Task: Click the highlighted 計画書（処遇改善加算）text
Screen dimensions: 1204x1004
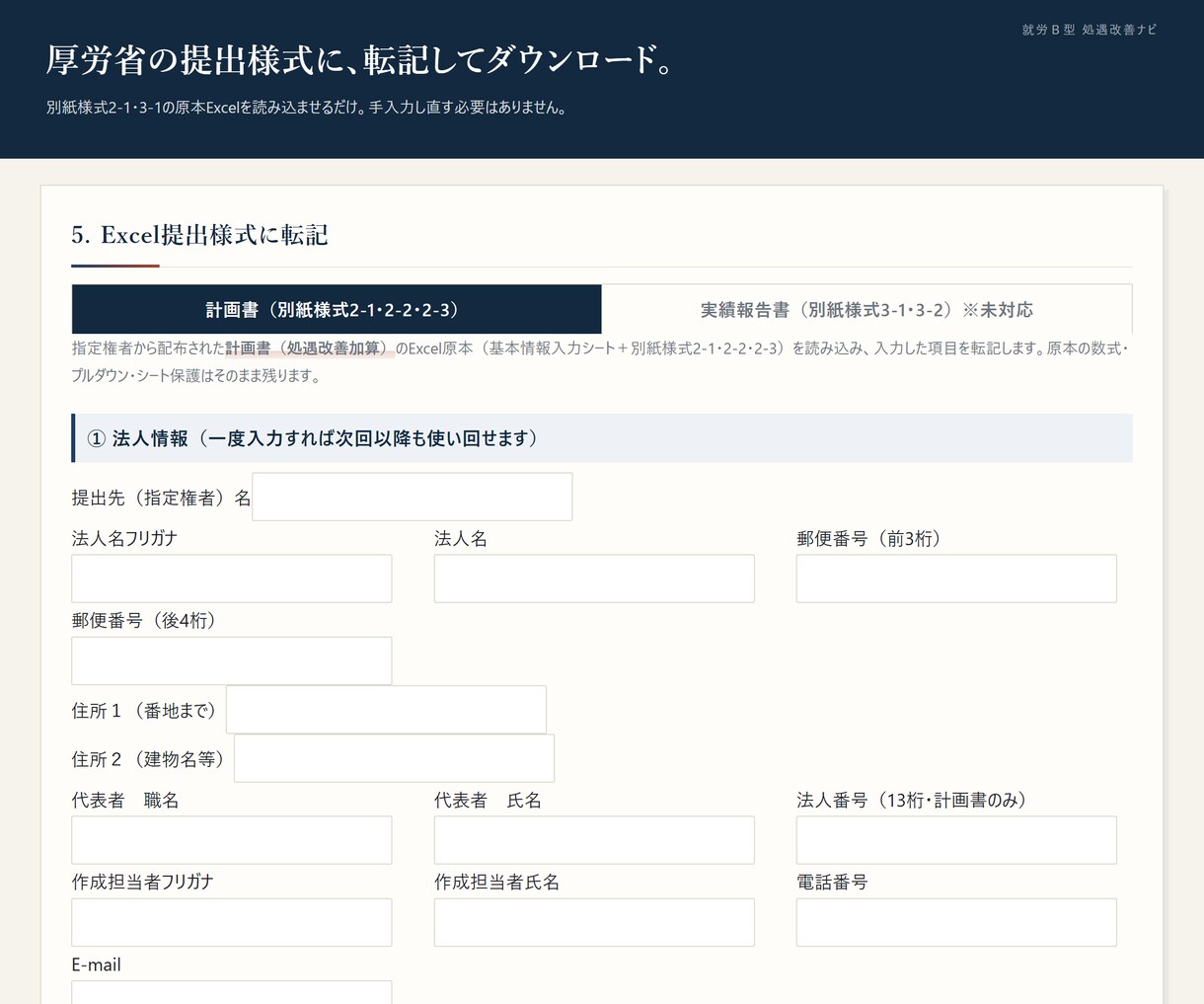Action: pos(309,348)
